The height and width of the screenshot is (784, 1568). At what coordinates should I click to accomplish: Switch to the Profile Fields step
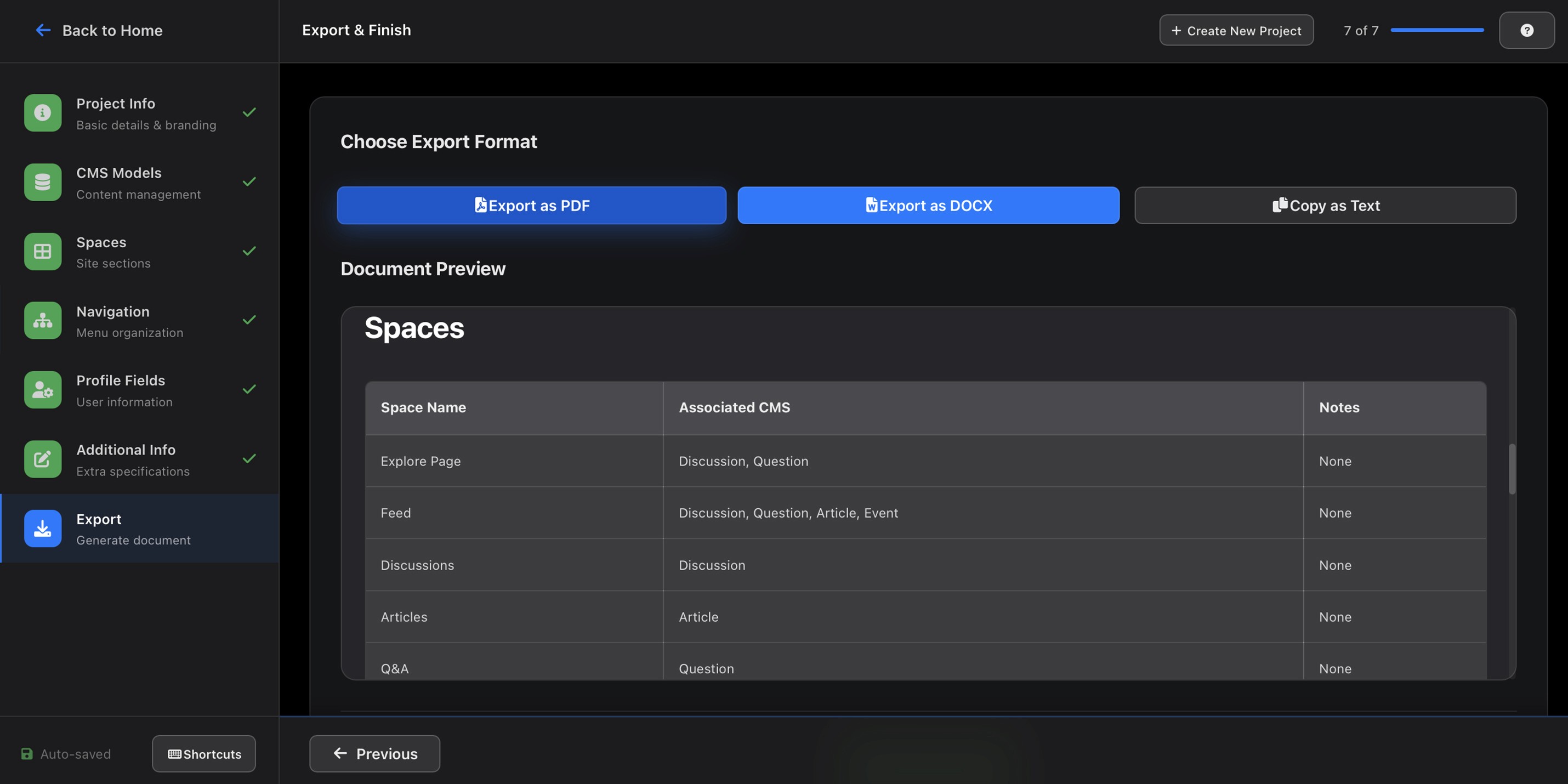point(140,390)
